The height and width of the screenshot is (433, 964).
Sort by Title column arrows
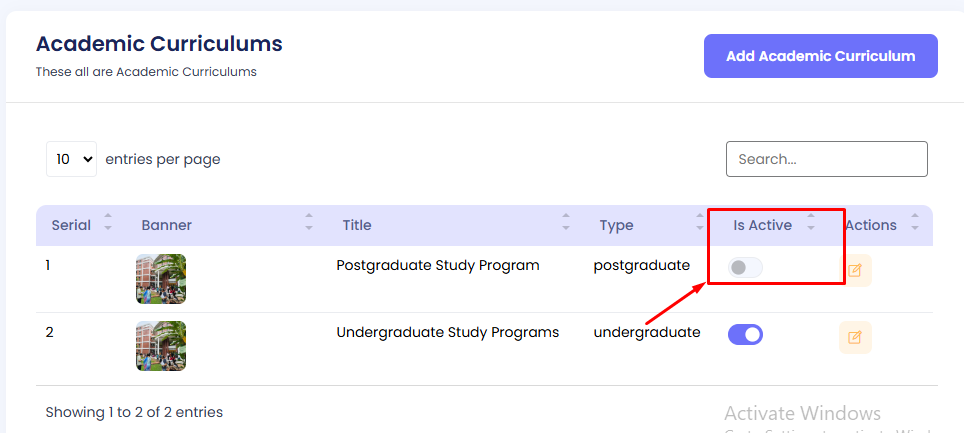pyautogui.click(x=566, y=222)
